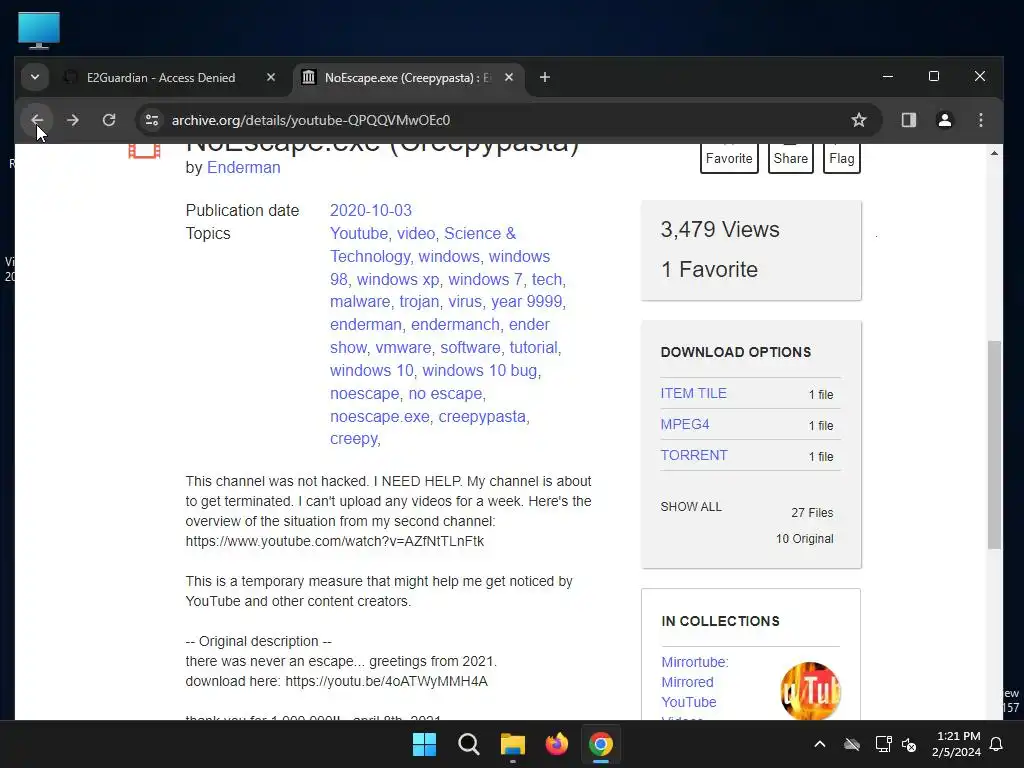Click the cloud sync tray icon

tap(852, 744)
